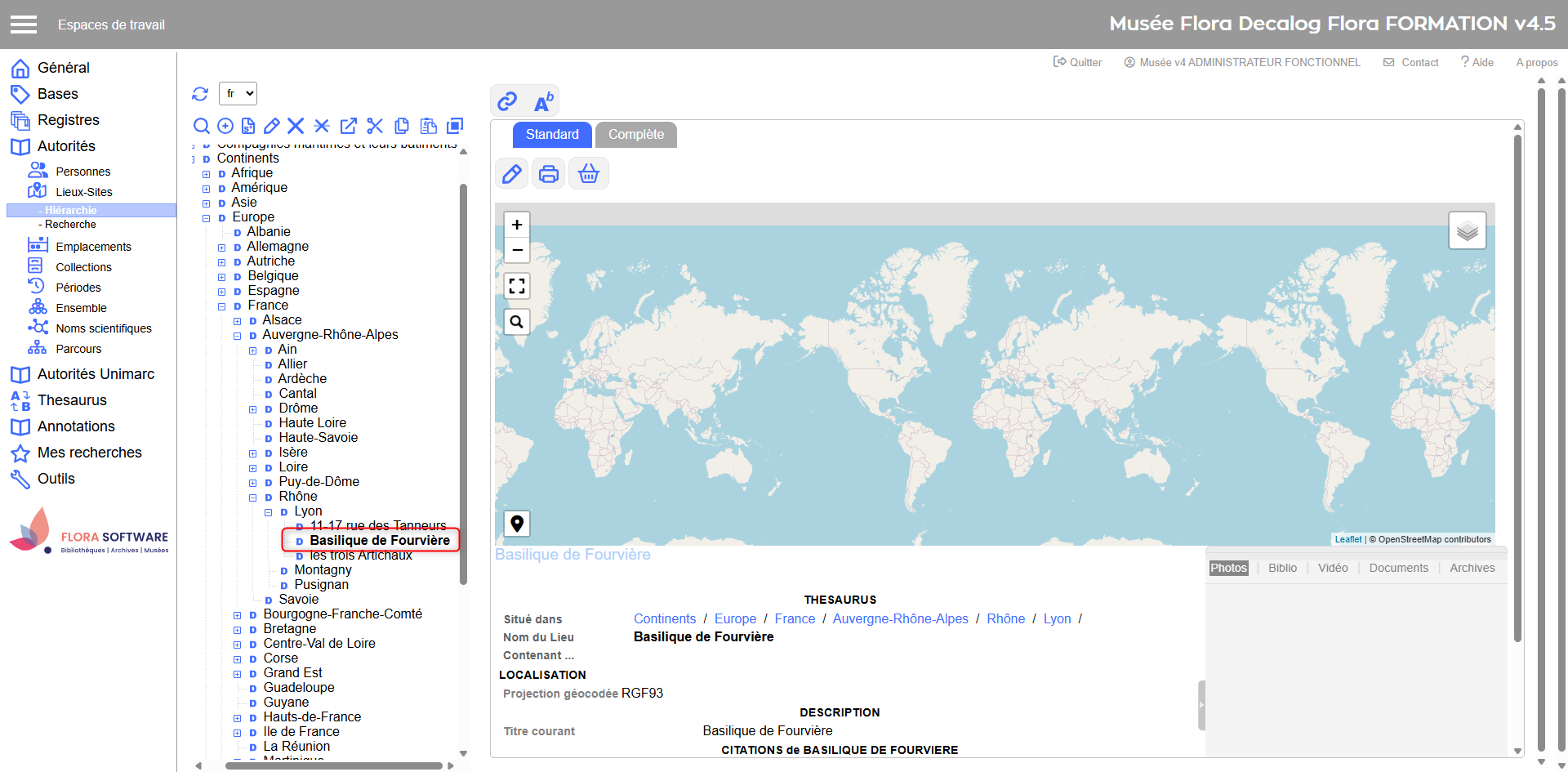Click the printer icon above the map
The width and height of the screenshot is (1568, 772).
(549, 174)
